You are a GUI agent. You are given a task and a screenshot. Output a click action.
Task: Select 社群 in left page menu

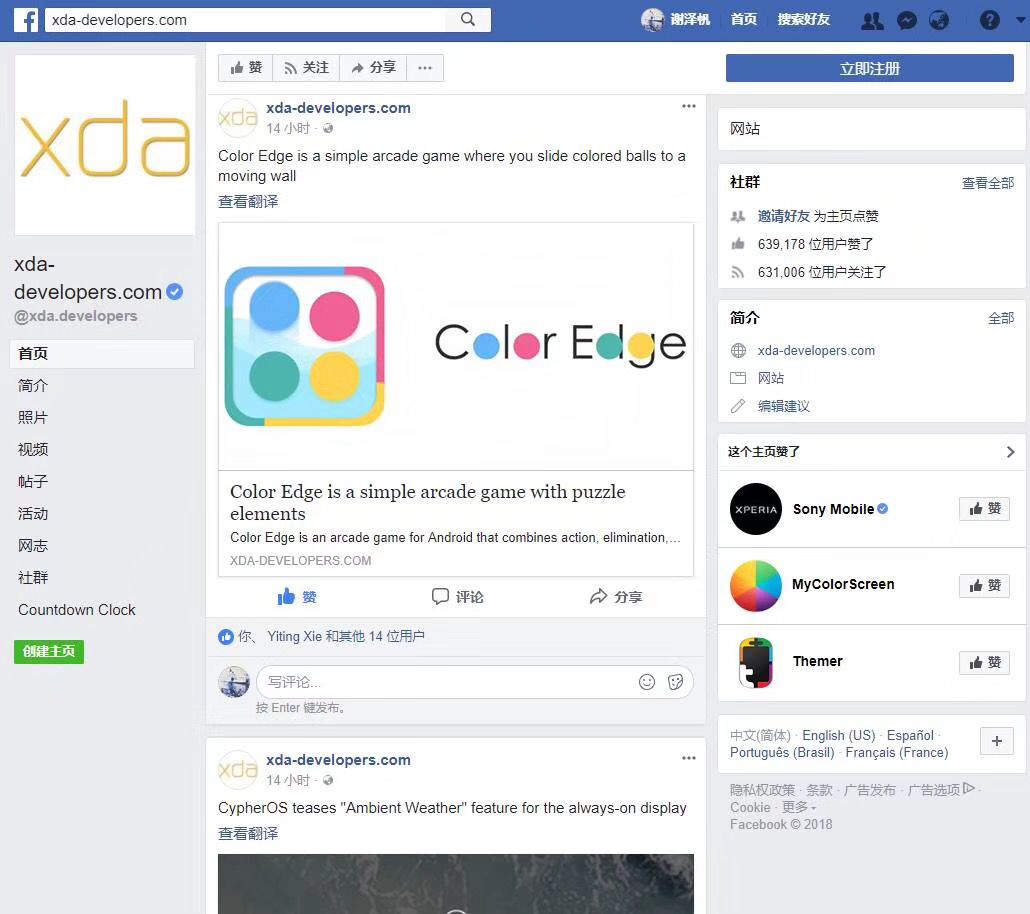point(33,578)
